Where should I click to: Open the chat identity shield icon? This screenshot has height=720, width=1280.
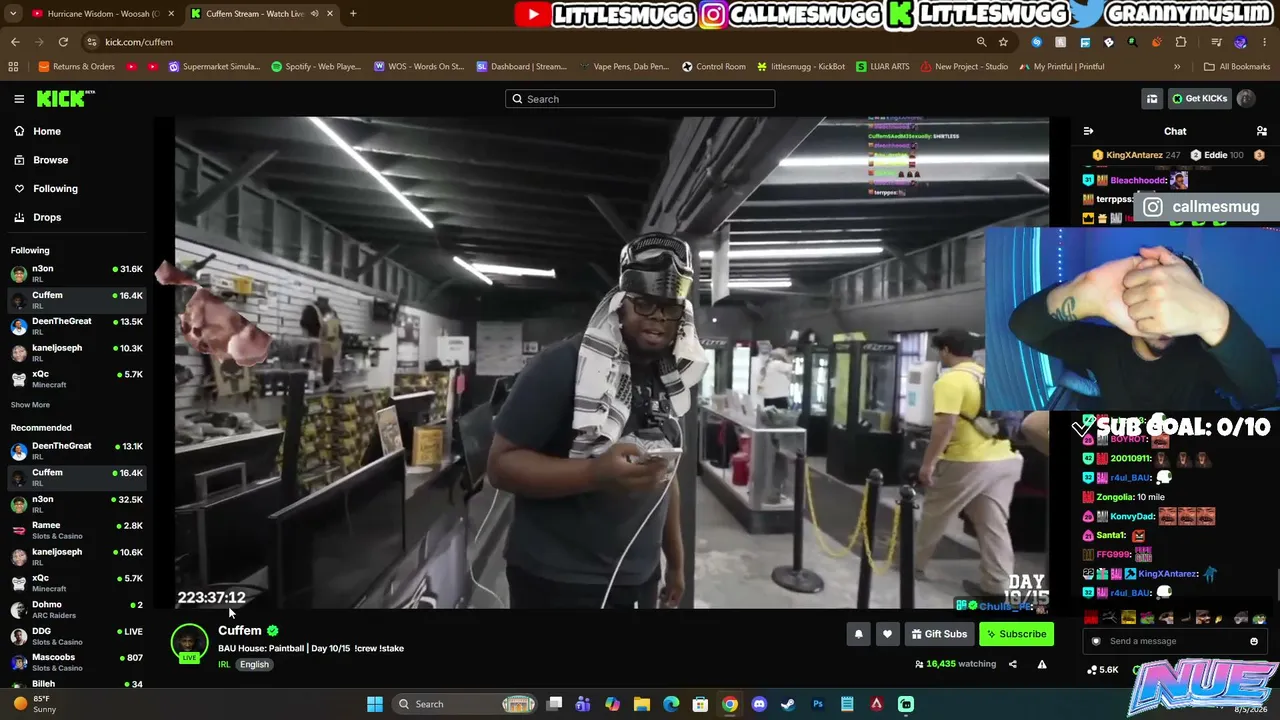point(1096,641)
